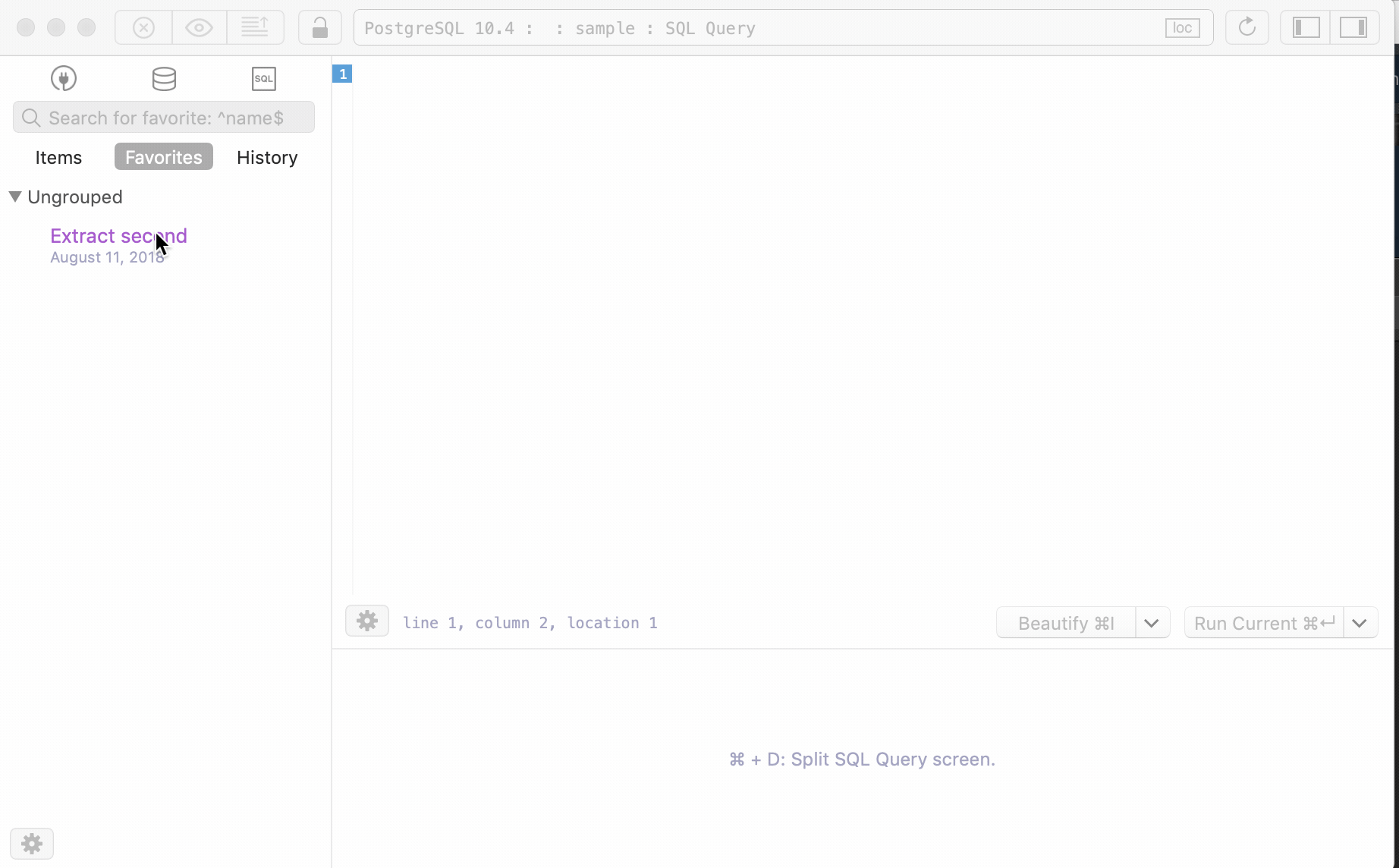The height and width of the screenshot is (868, 1399).
Task: Select the SQL query icon in sidebar
Action: tap(263, 78)
